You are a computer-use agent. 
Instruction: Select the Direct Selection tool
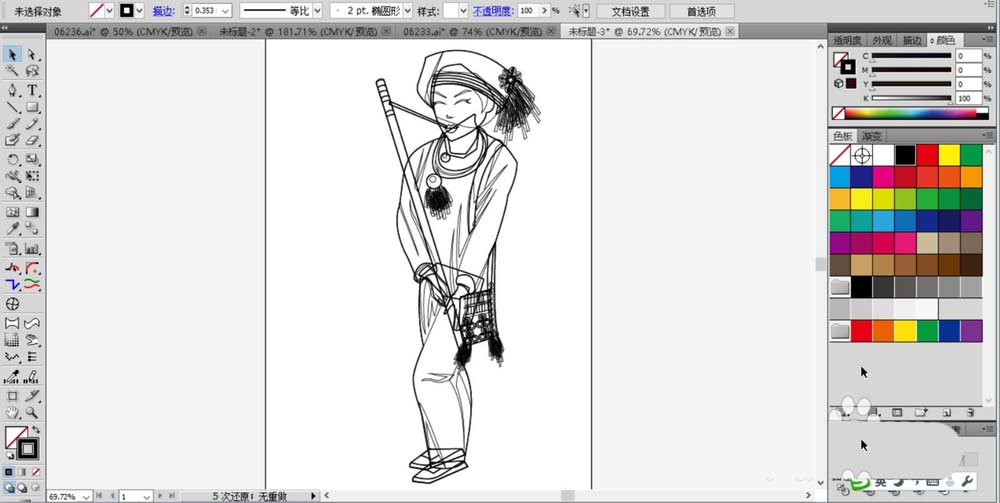[x=32, y=55]
